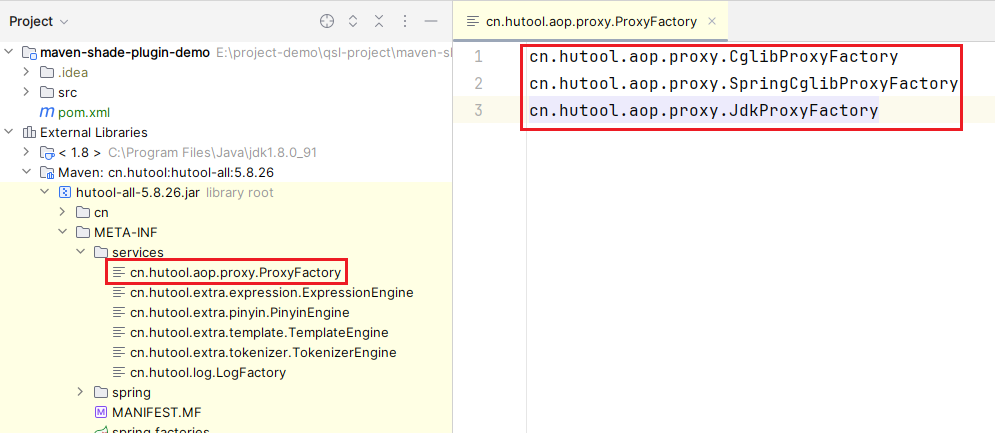Hide the Project tool window
Screen dimensions: 995x433
[x=431, y=21]
